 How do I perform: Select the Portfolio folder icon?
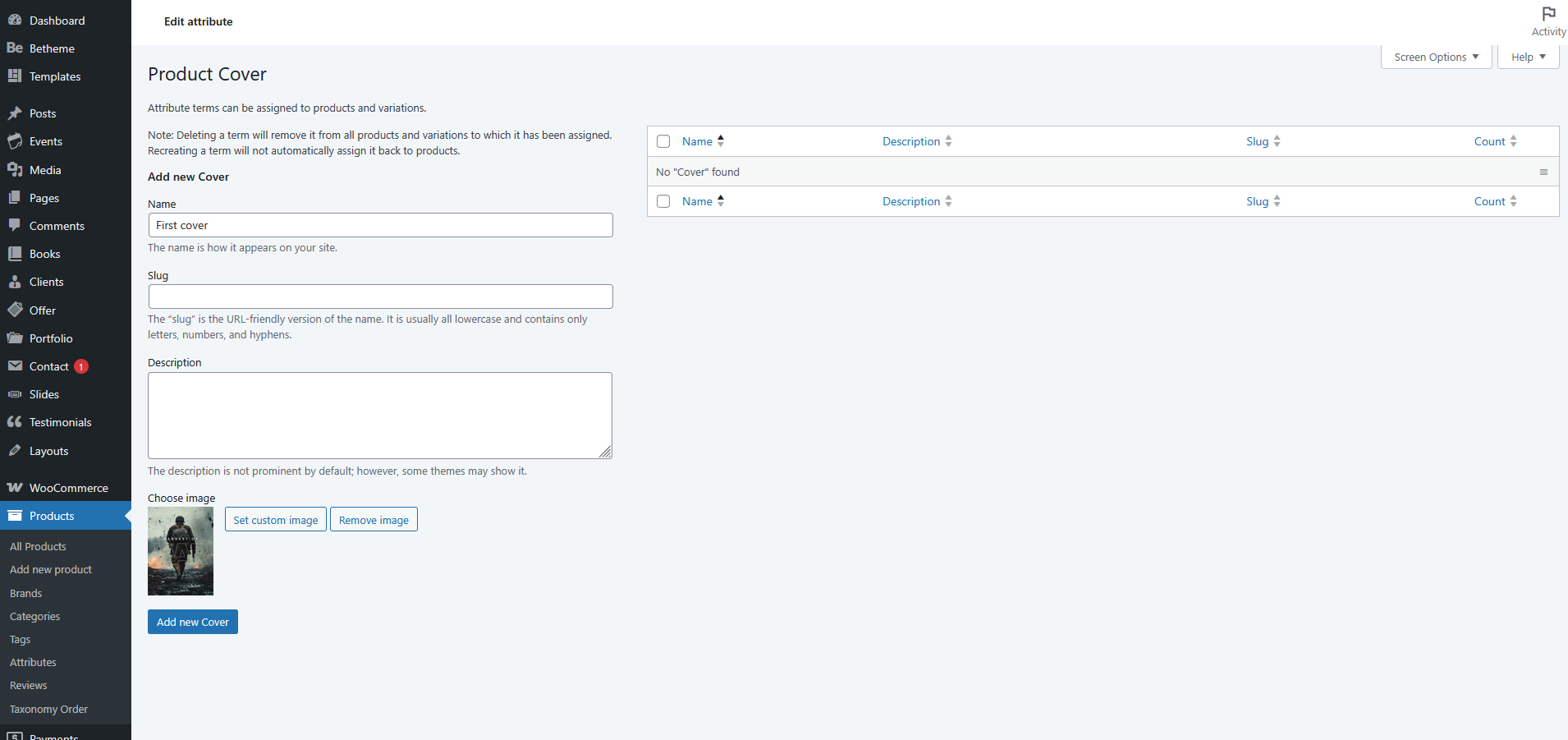click(15, 338)
